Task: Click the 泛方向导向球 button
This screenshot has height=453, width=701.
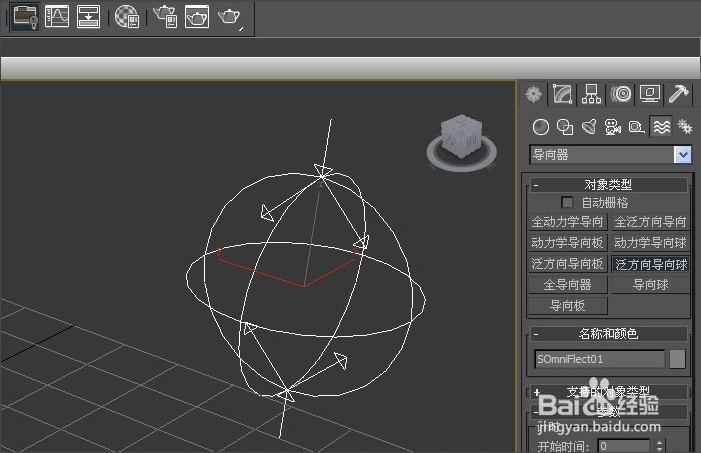Action: [650, 264]
